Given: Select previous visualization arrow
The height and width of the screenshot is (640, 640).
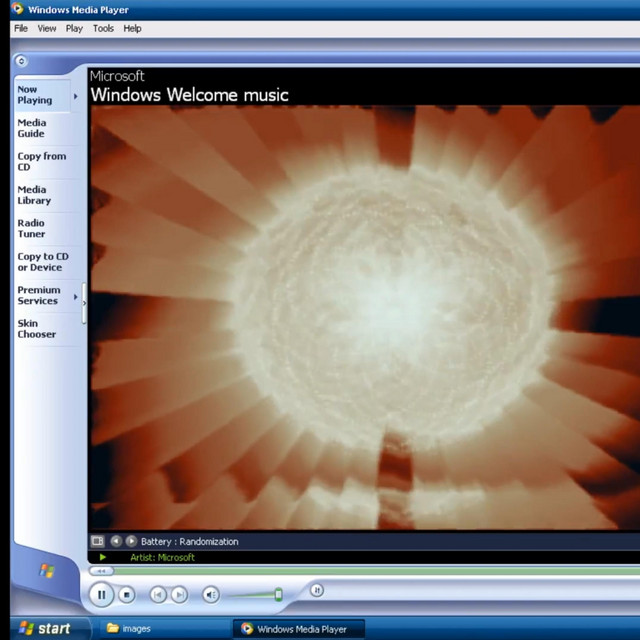Looking at the screenshot, I should pos(116,541).
